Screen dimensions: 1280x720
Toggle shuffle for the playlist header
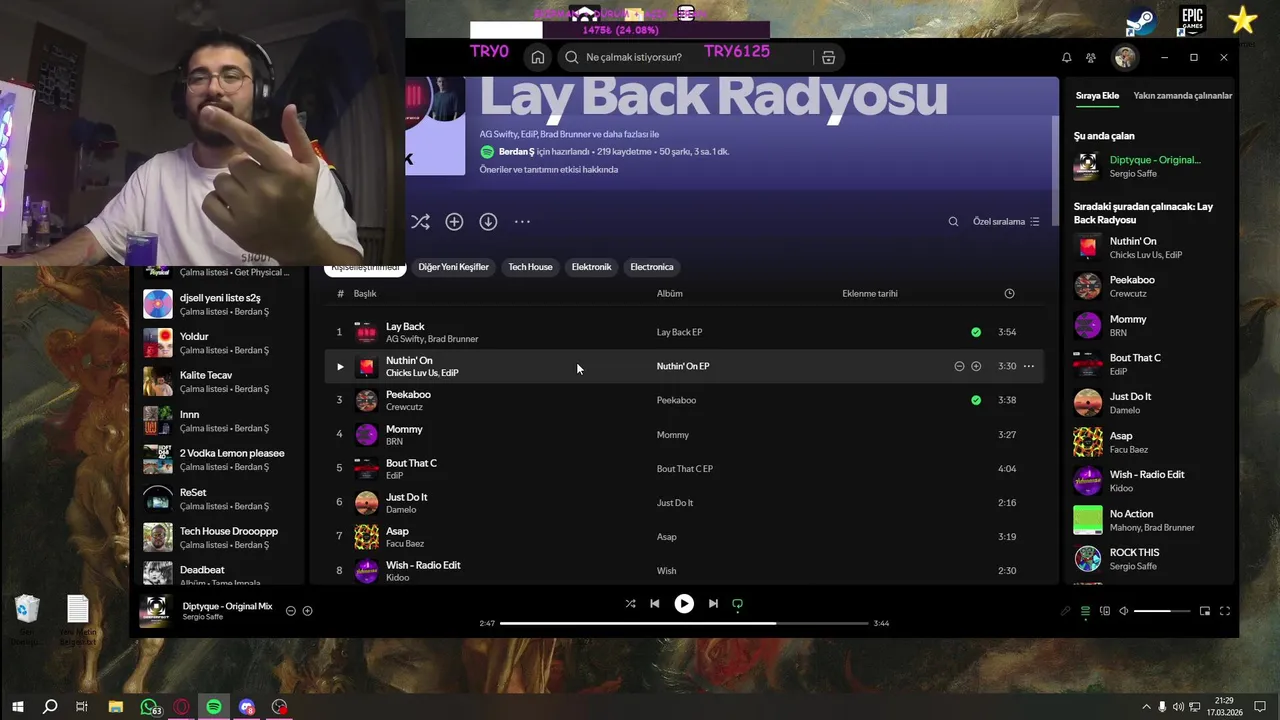pos(420,222)
